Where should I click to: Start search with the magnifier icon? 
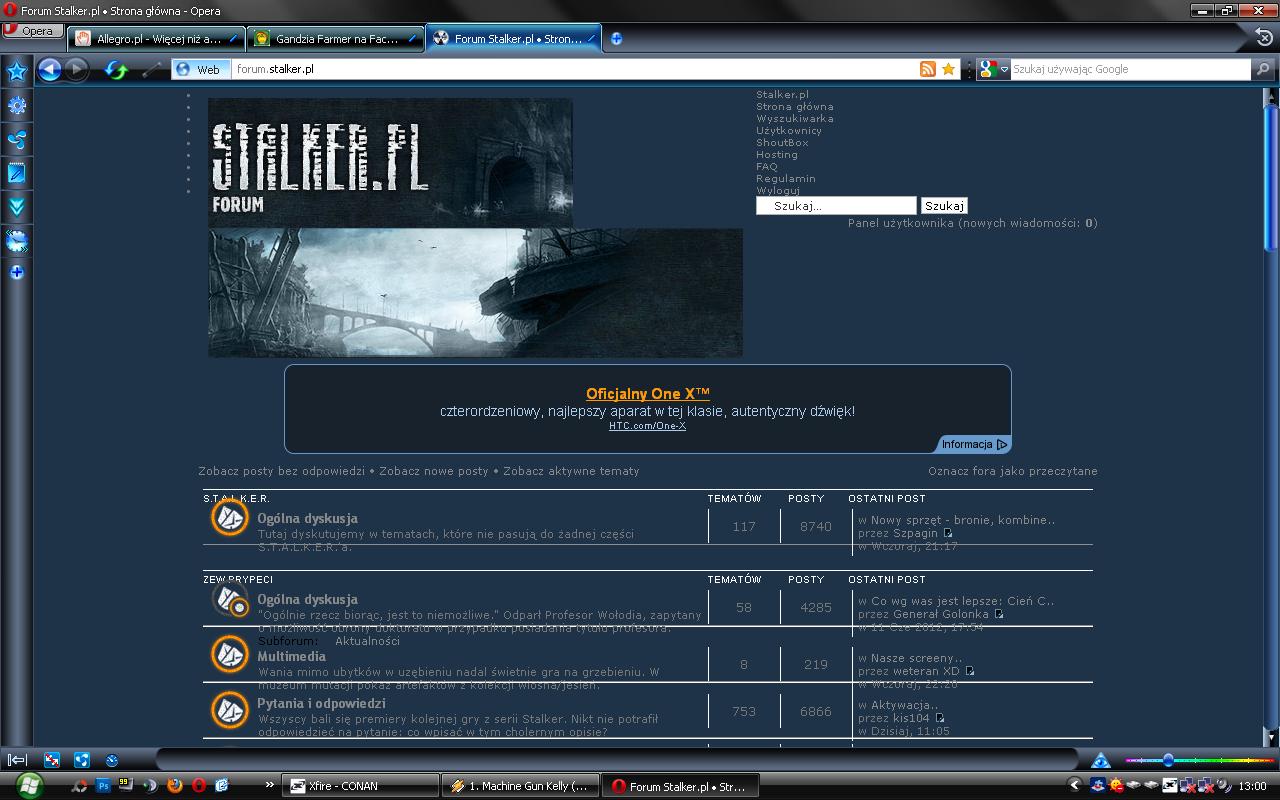[x=1263, y=69]
